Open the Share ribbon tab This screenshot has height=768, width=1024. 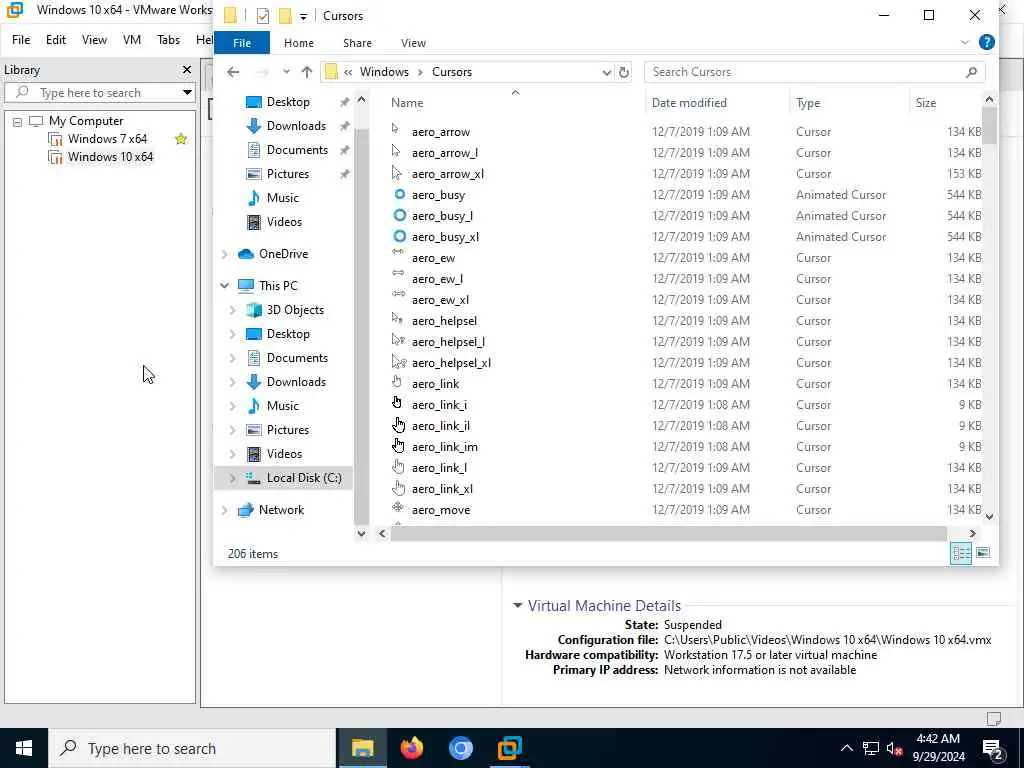357,42
